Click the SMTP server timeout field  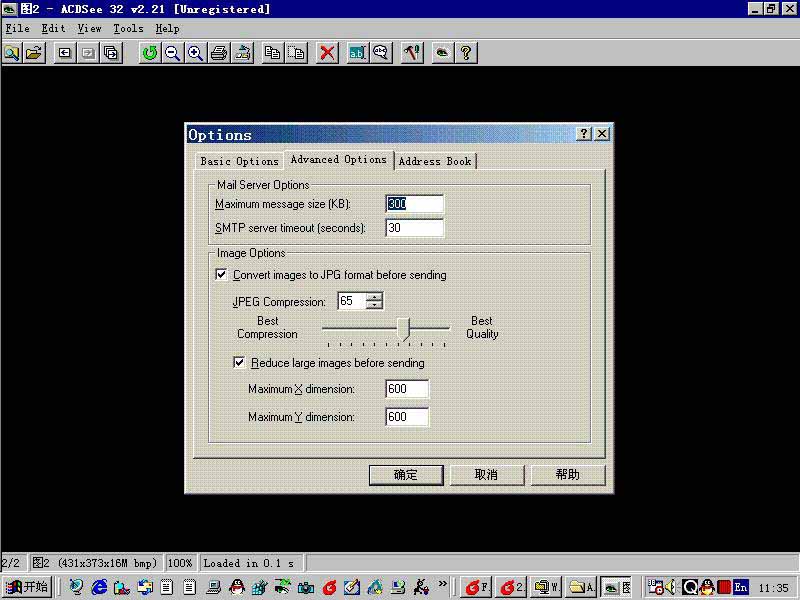click(414, 228)
